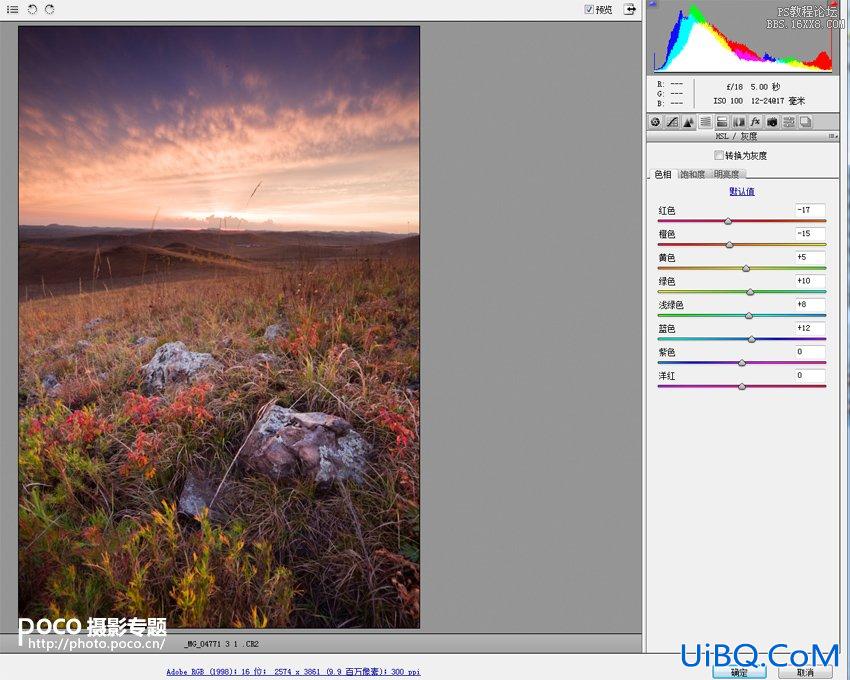
Task: Click the 紫色 purple hue slider
Action: (x=742, y=363)
